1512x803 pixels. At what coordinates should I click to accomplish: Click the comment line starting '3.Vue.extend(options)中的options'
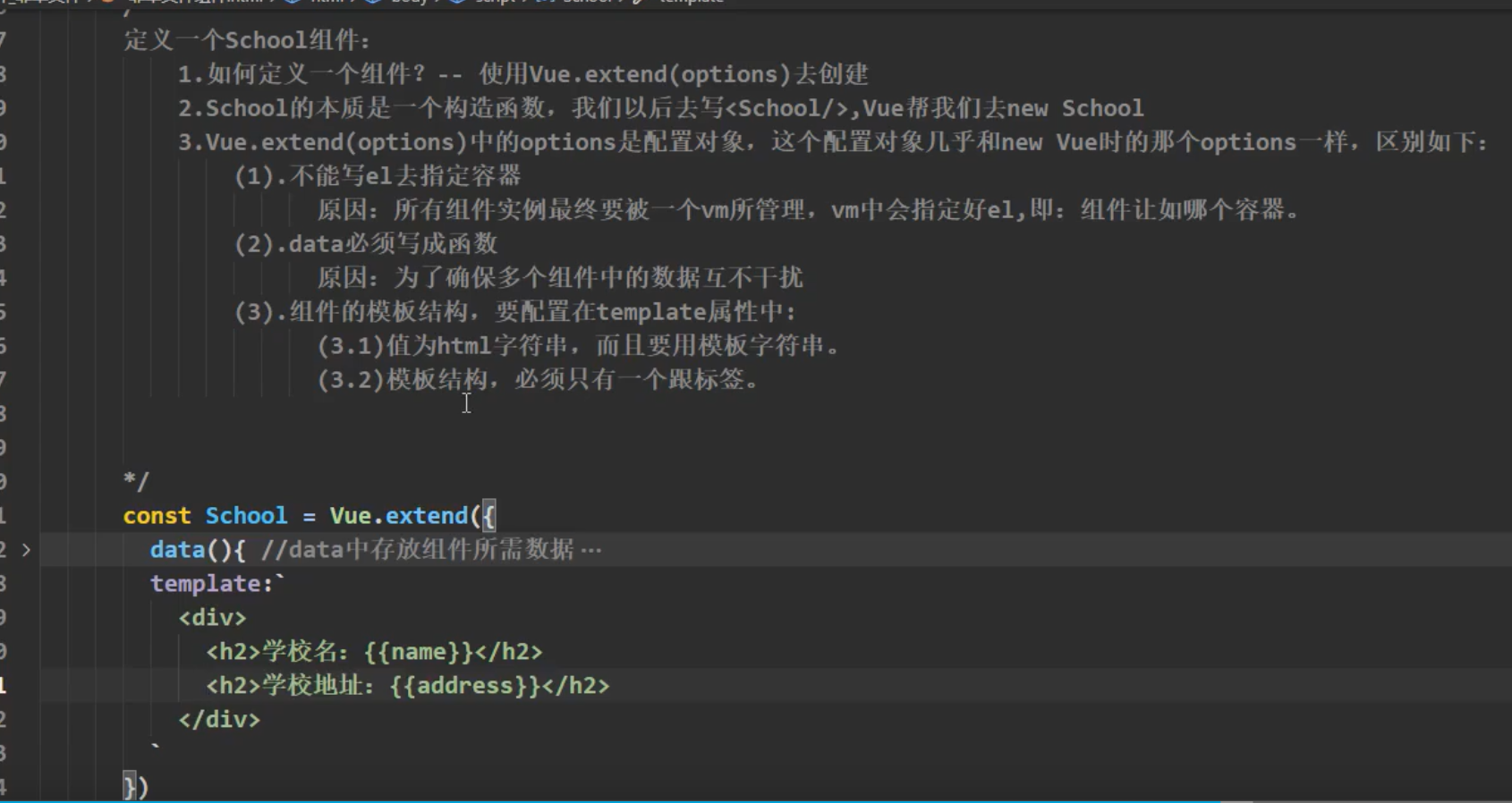pyautogui.click(x=832, y=142)
